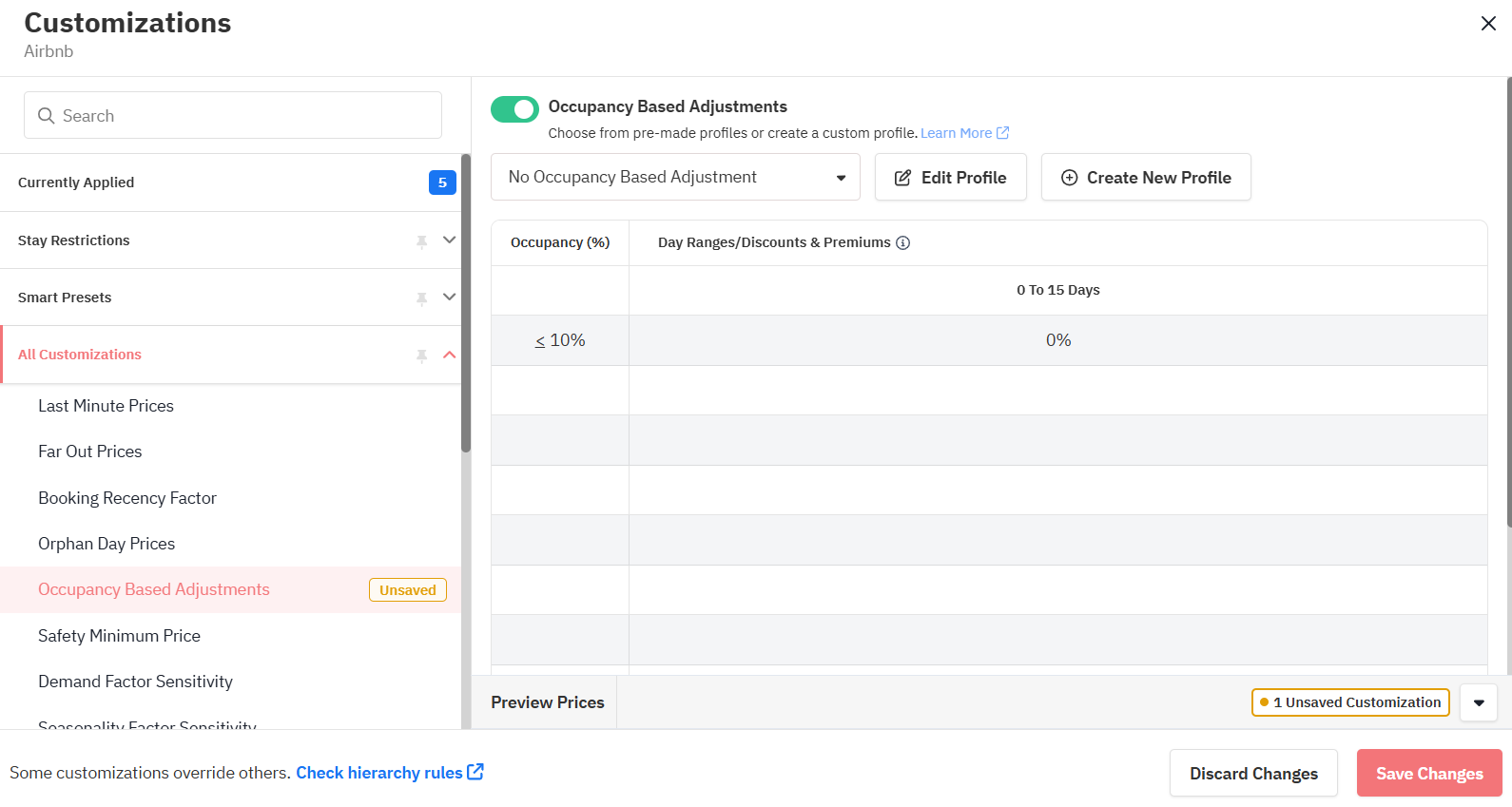1512x807 pixels.
Task: Click pin icon next to Smart Presets
Action: [x=421, y=298]
